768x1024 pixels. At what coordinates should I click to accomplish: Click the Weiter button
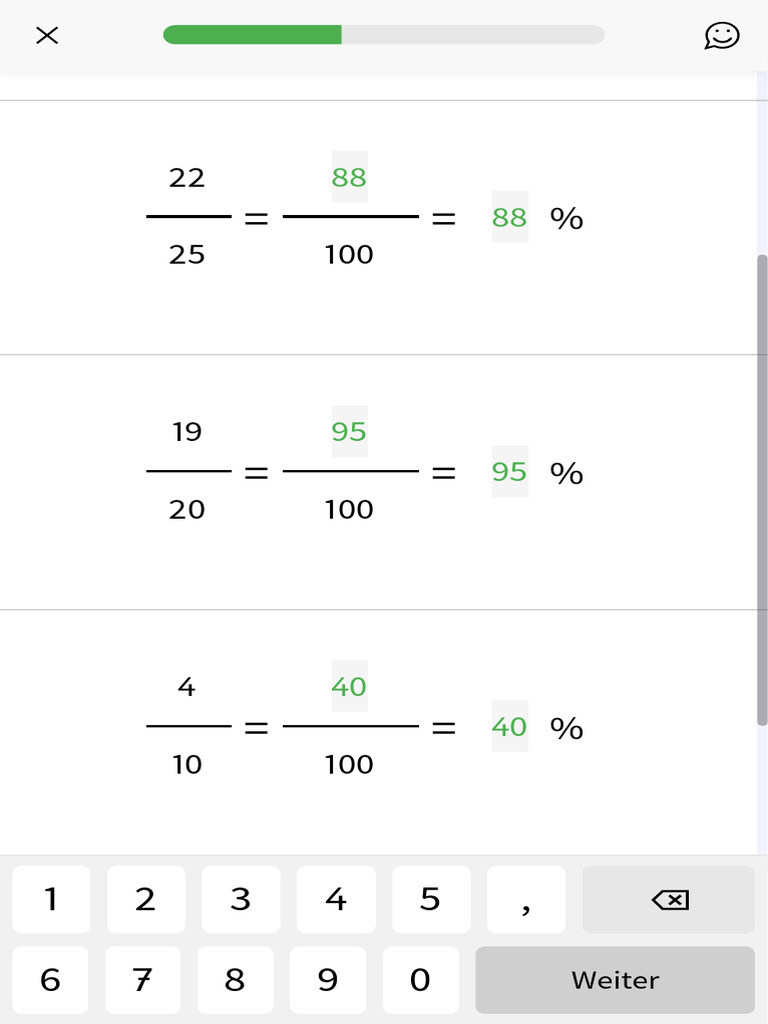[x=614, y=980]
